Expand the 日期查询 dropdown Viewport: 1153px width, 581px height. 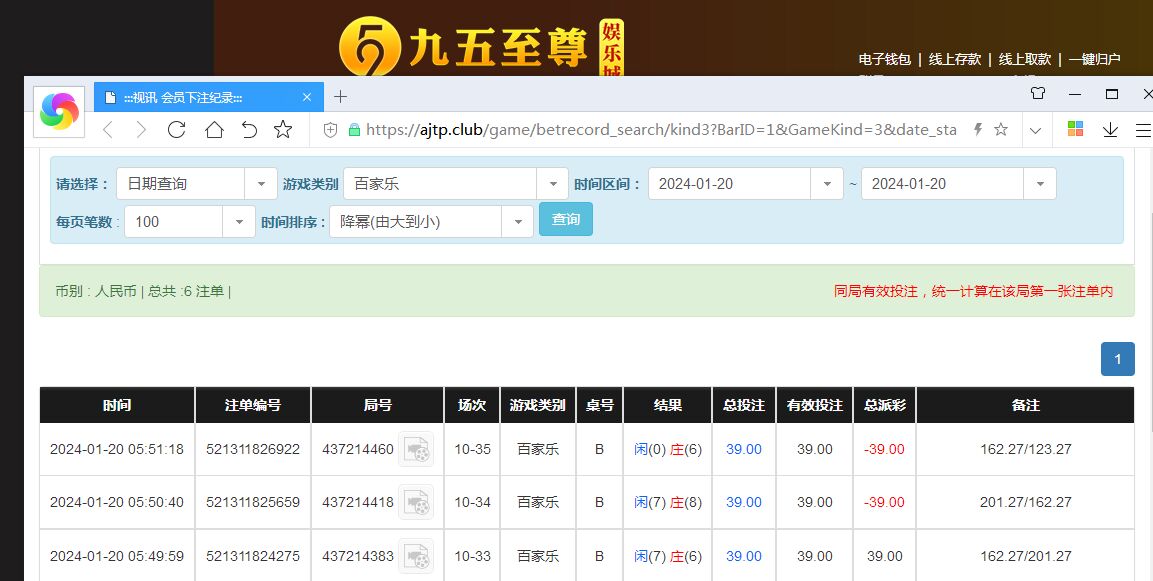[261, 184]
